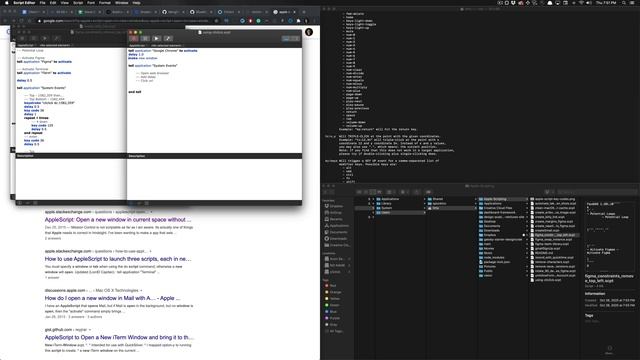Screen dimensions: 640x360
Task: Open the Google account avatar in Chrome
Action: coord(309,32)
